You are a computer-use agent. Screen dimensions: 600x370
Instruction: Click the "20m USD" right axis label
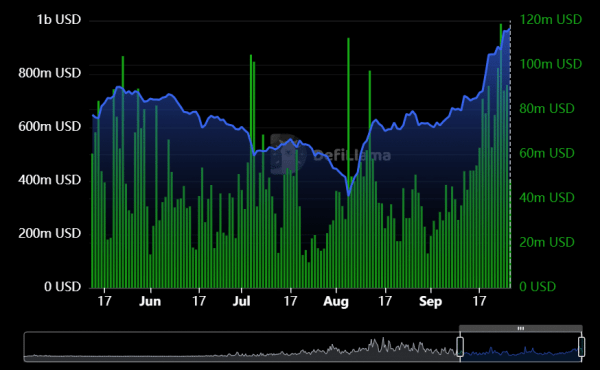(x=547, y=242)
